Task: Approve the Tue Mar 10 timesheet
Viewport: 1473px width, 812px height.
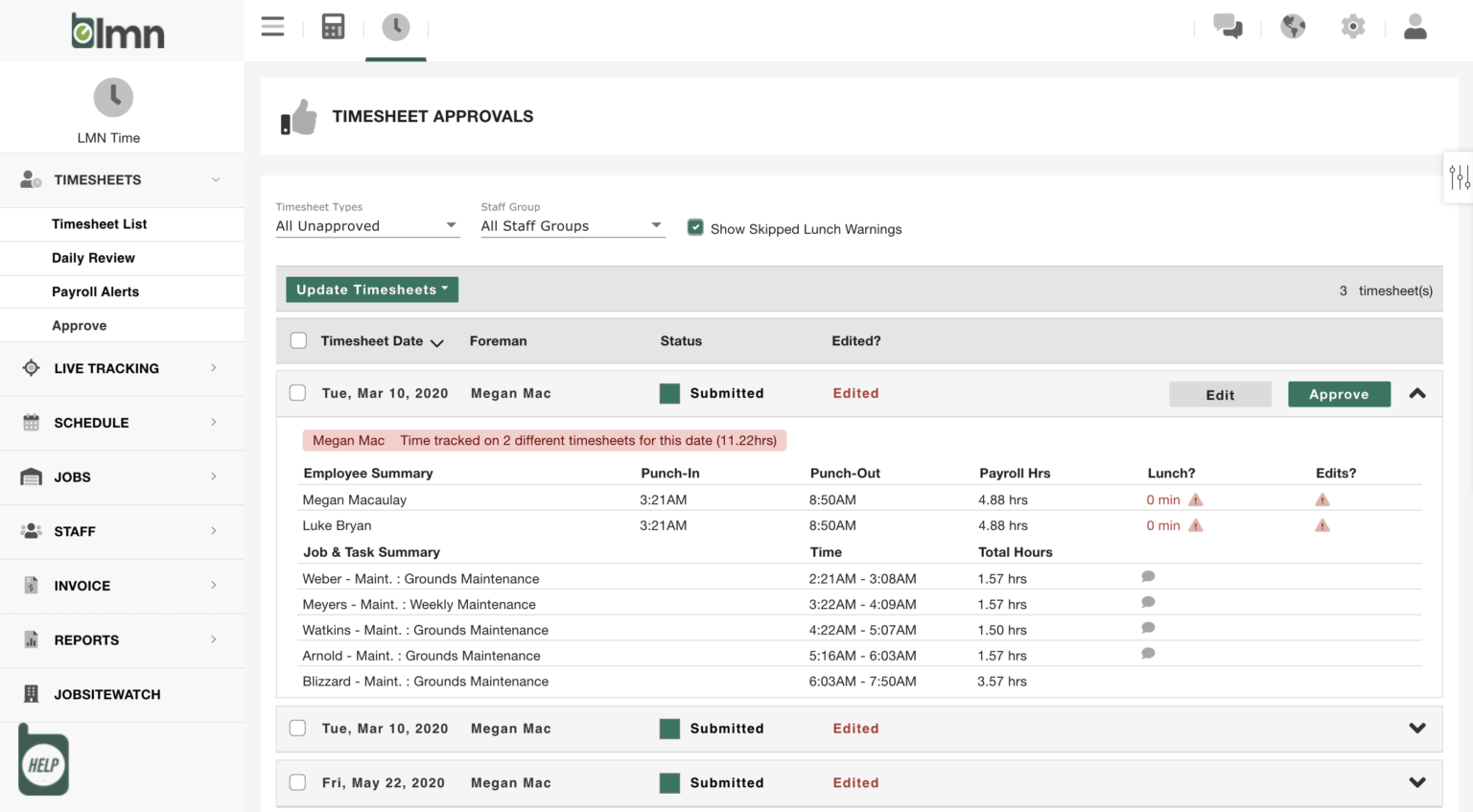Action: point(1339,393)
